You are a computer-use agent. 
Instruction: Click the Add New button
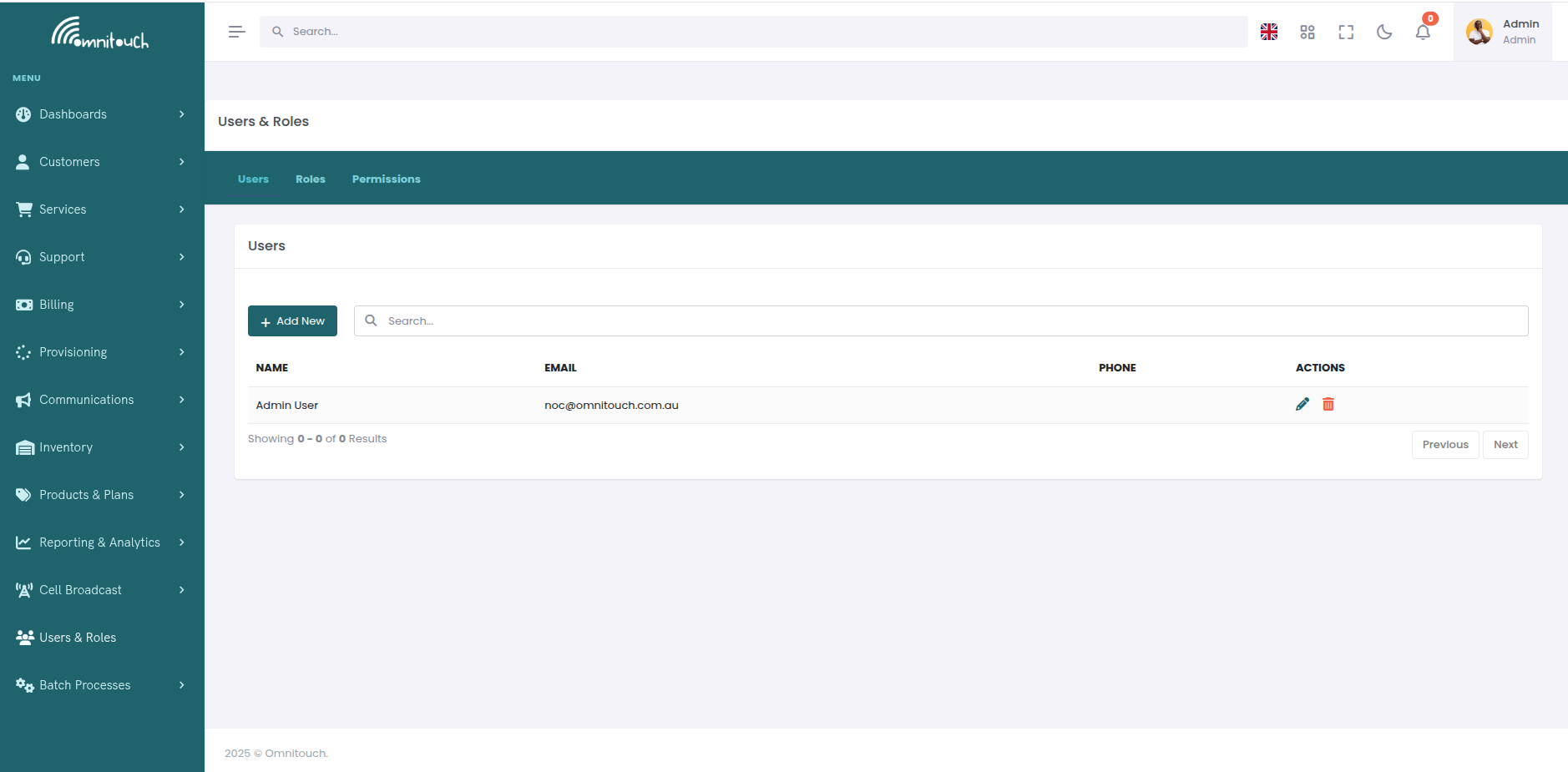pos(292,320)
